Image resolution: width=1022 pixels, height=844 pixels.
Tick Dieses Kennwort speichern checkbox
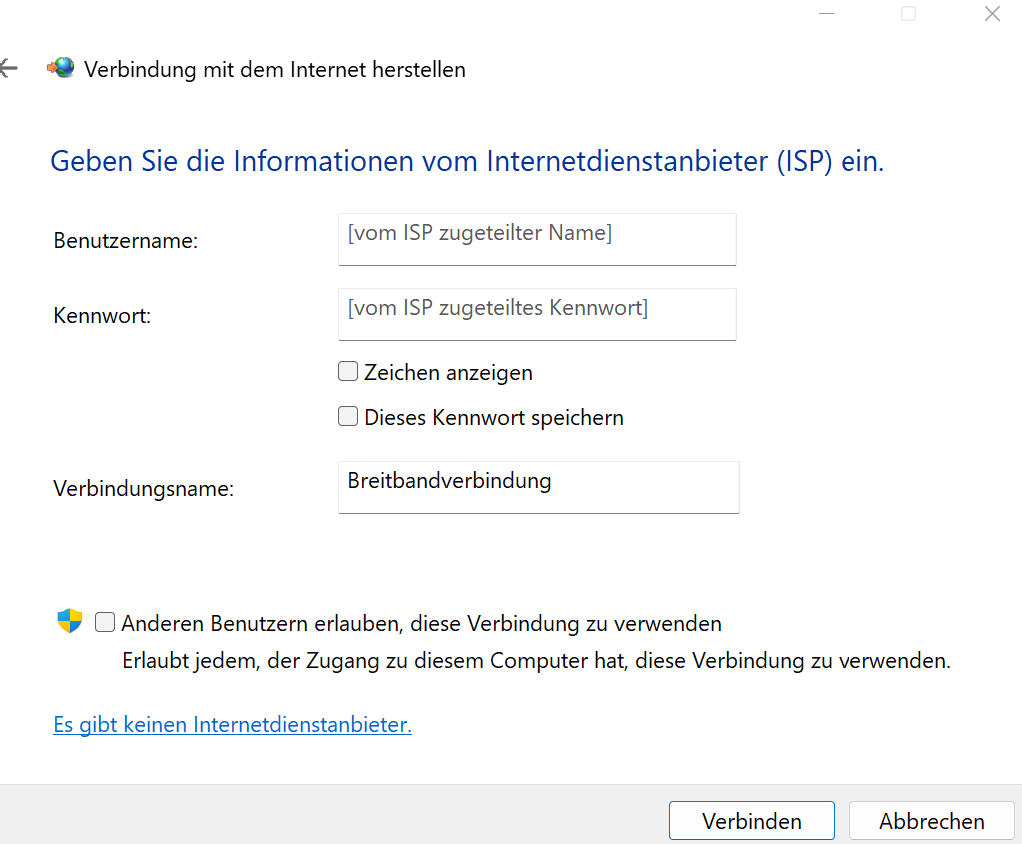[348, 416]
